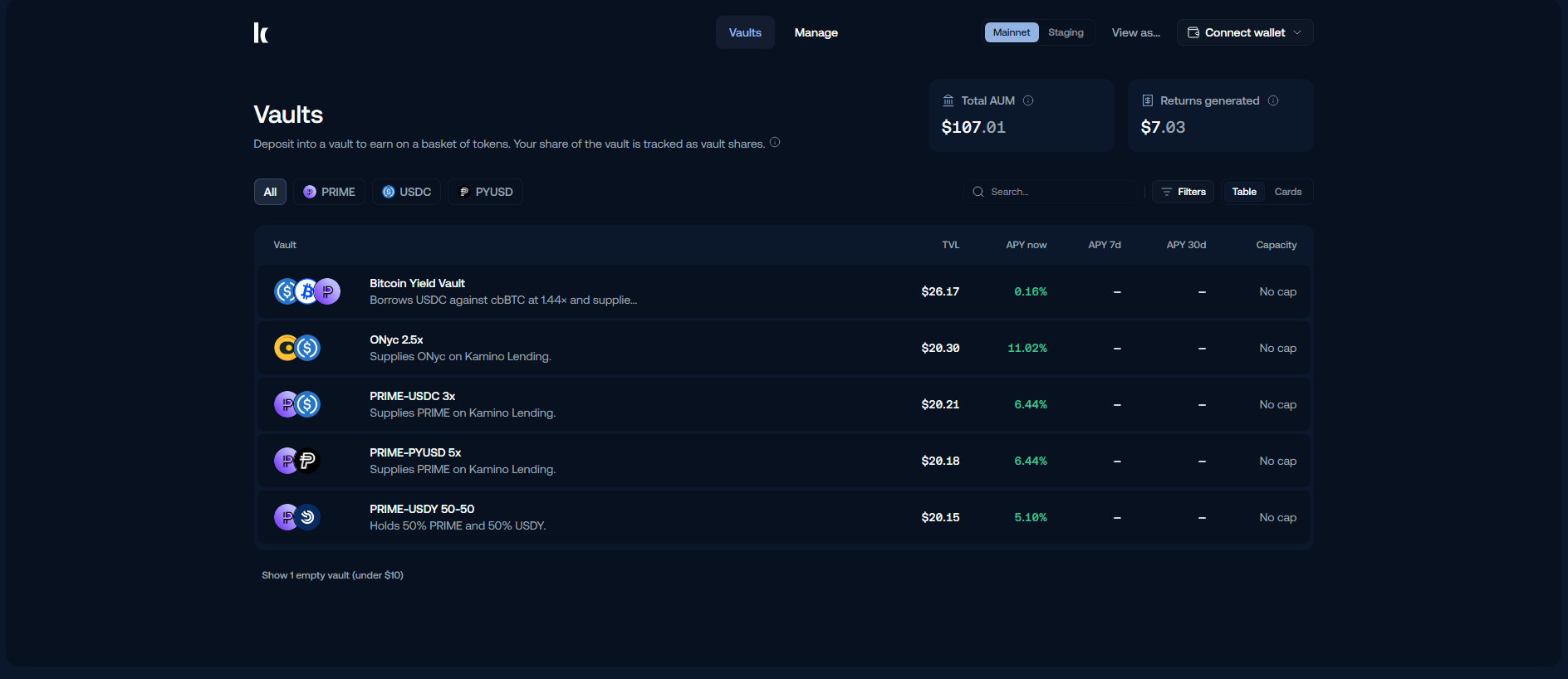Click the Kamino logo icon
Viewport: 1568px width, 679px height.
261,32
